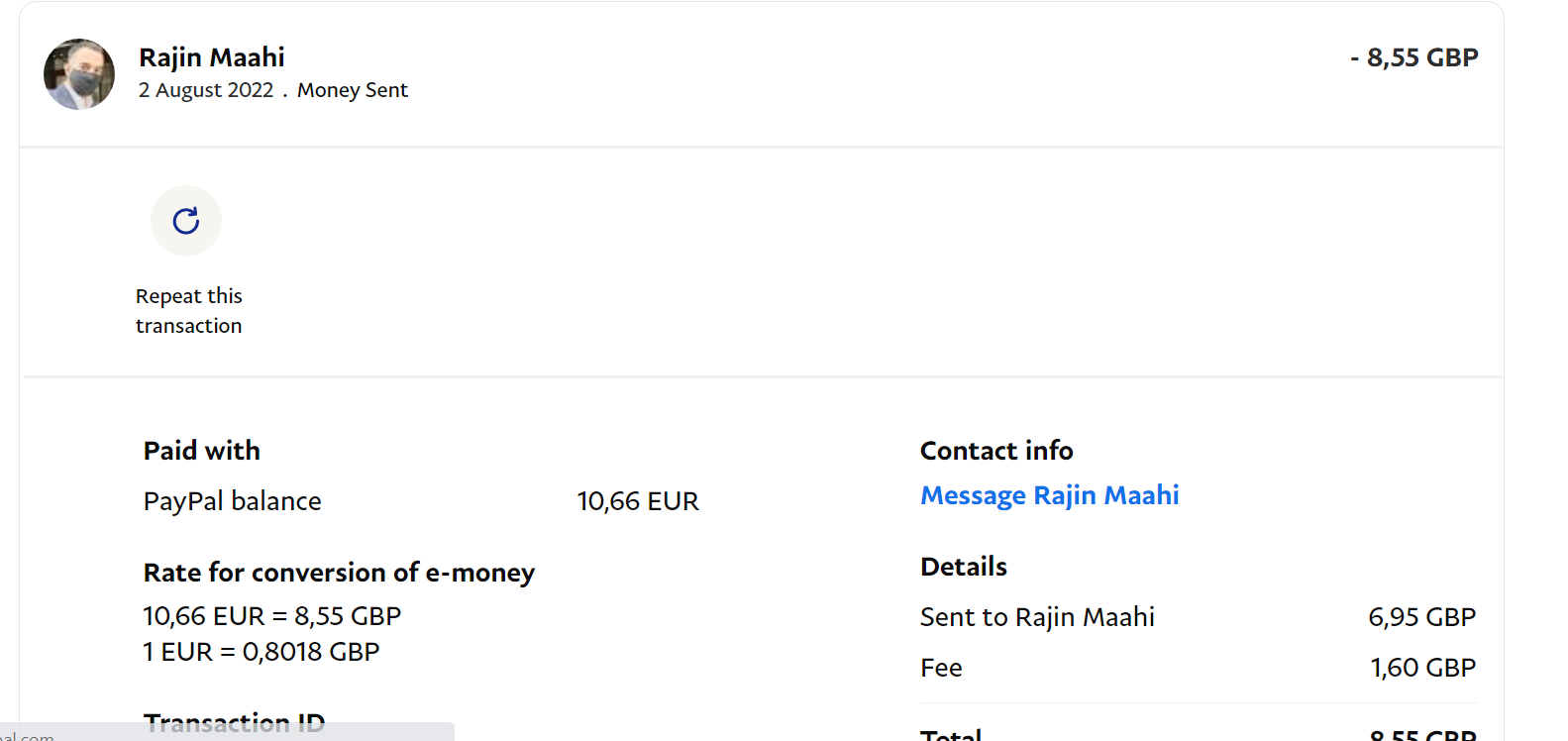Click the 2 August 2022 date
Viewport: 1568px width, 741px height.
click(206, 90)
